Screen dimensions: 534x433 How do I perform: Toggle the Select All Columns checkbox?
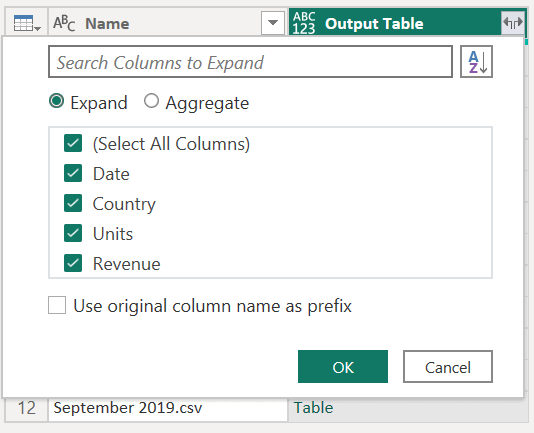point(73,143)
